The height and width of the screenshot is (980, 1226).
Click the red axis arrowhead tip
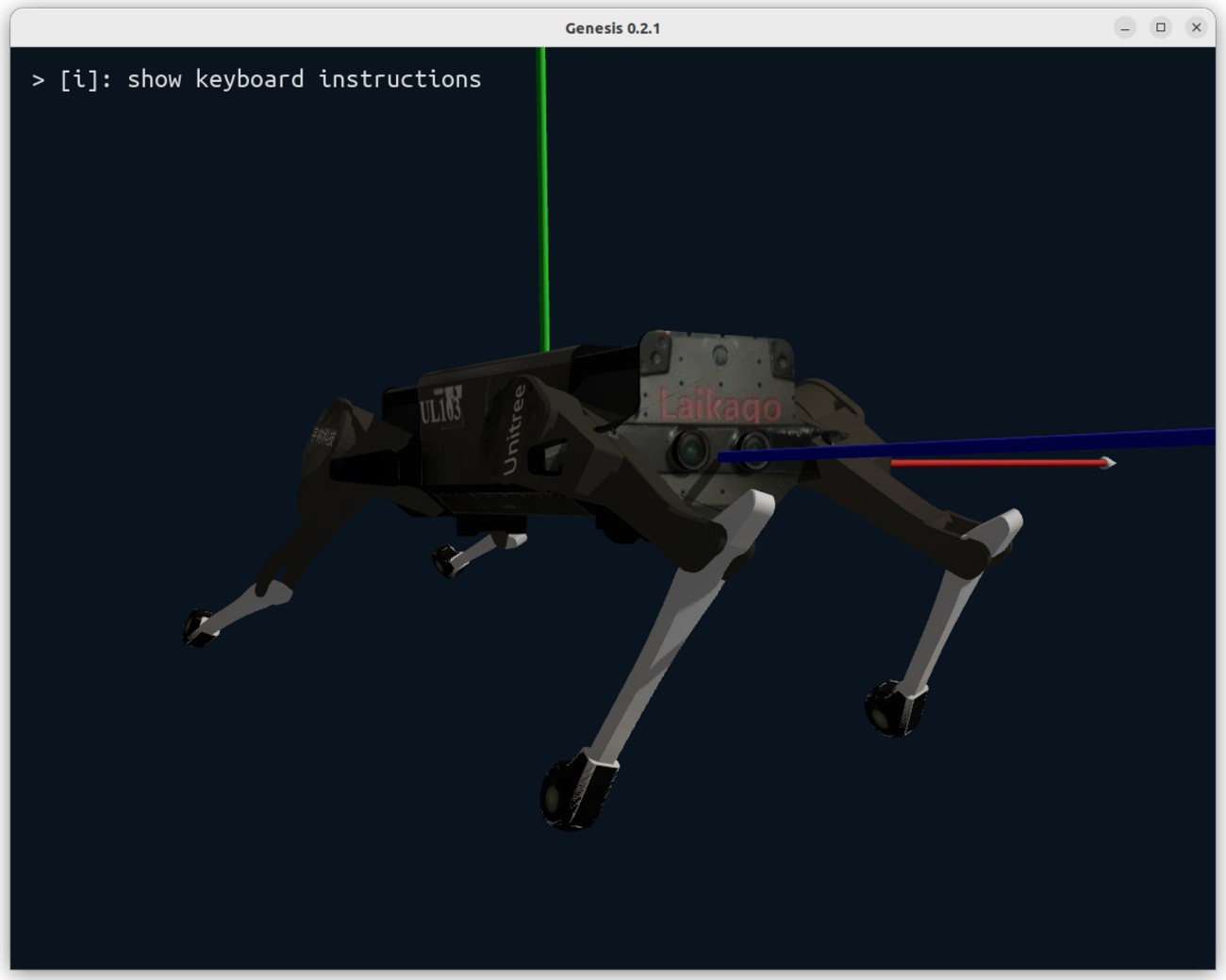[x=1109, y=462]
